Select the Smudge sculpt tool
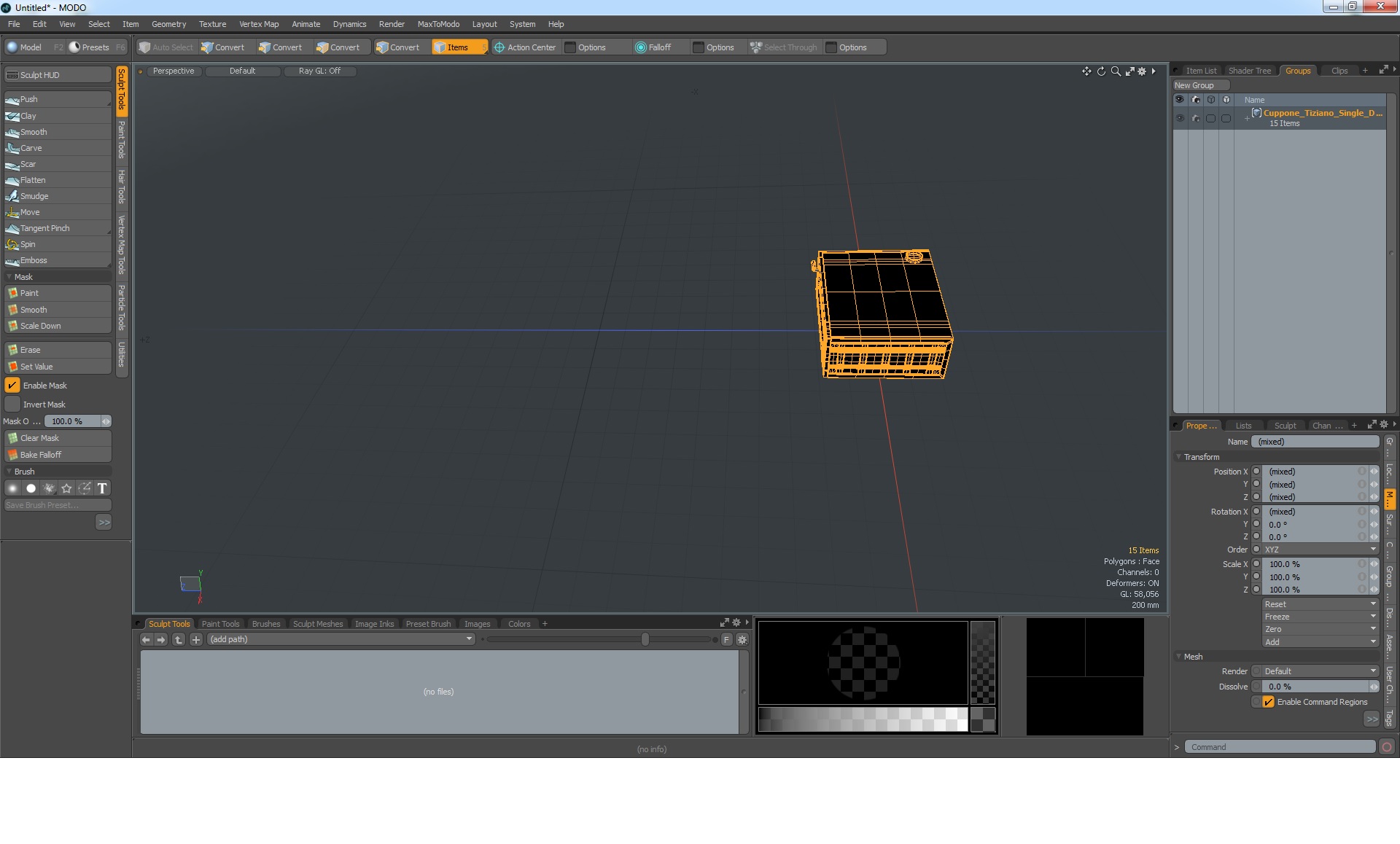The height and width of the screenshot is (844, 1400). point(58,196)
